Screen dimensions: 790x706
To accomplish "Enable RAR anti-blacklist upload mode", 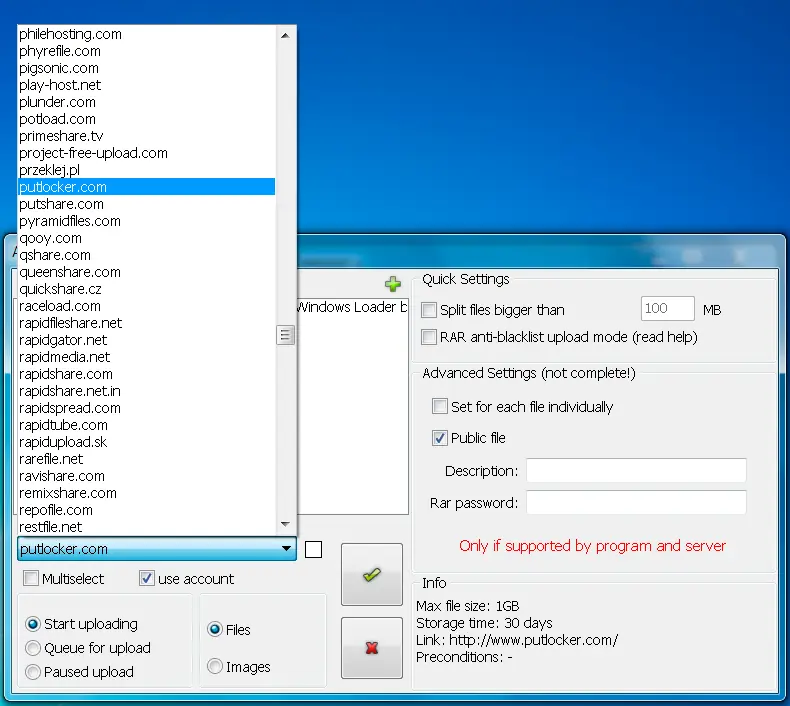I will click(x=429, y=337).
